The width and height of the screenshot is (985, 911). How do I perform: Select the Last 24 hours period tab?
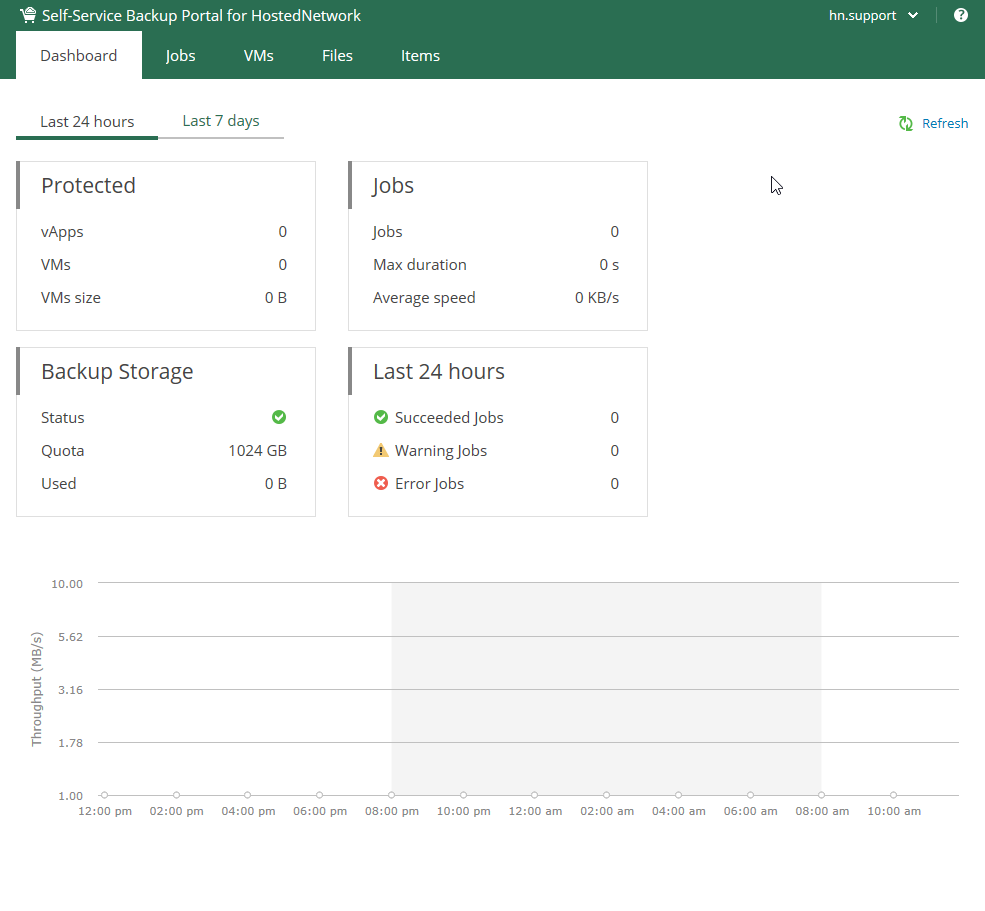coord(87,121)
